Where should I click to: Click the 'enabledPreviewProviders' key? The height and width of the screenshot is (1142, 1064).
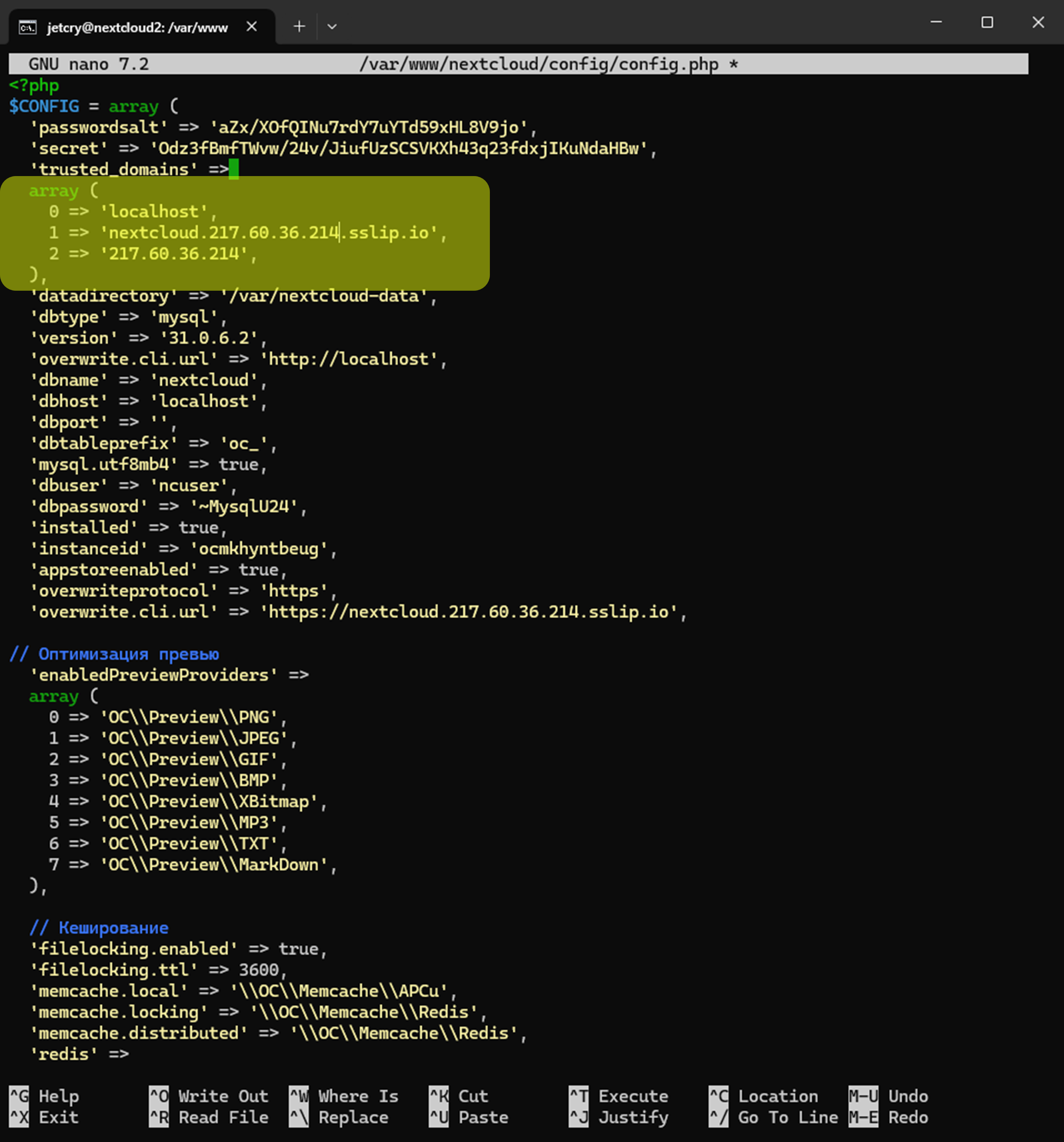(154, 675)
